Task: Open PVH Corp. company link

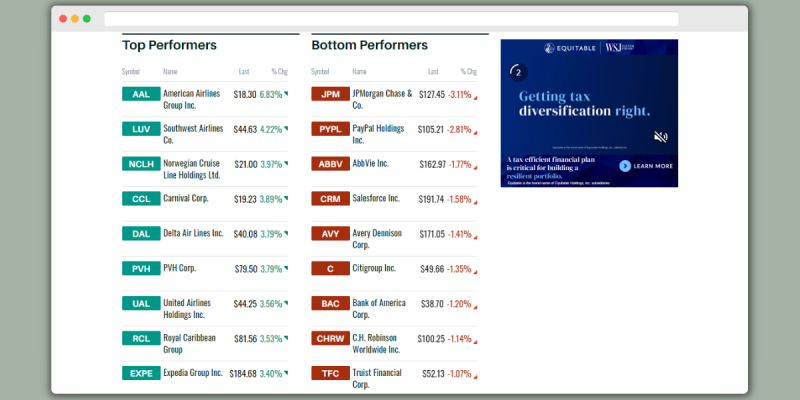Action: coord(180,268)
